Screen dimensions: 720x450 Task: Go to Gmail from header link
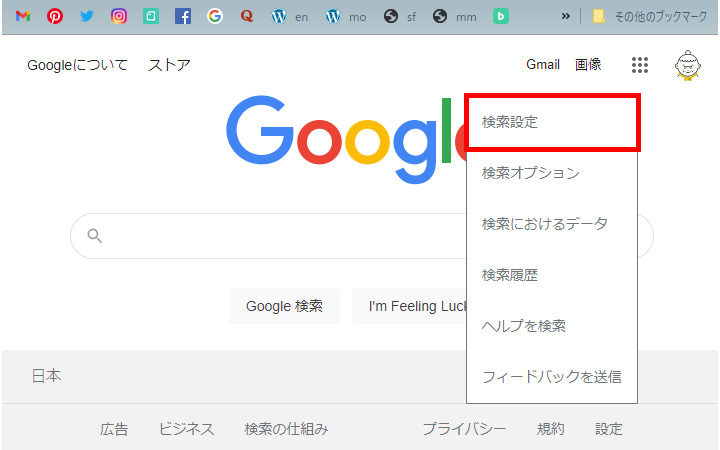543,64
